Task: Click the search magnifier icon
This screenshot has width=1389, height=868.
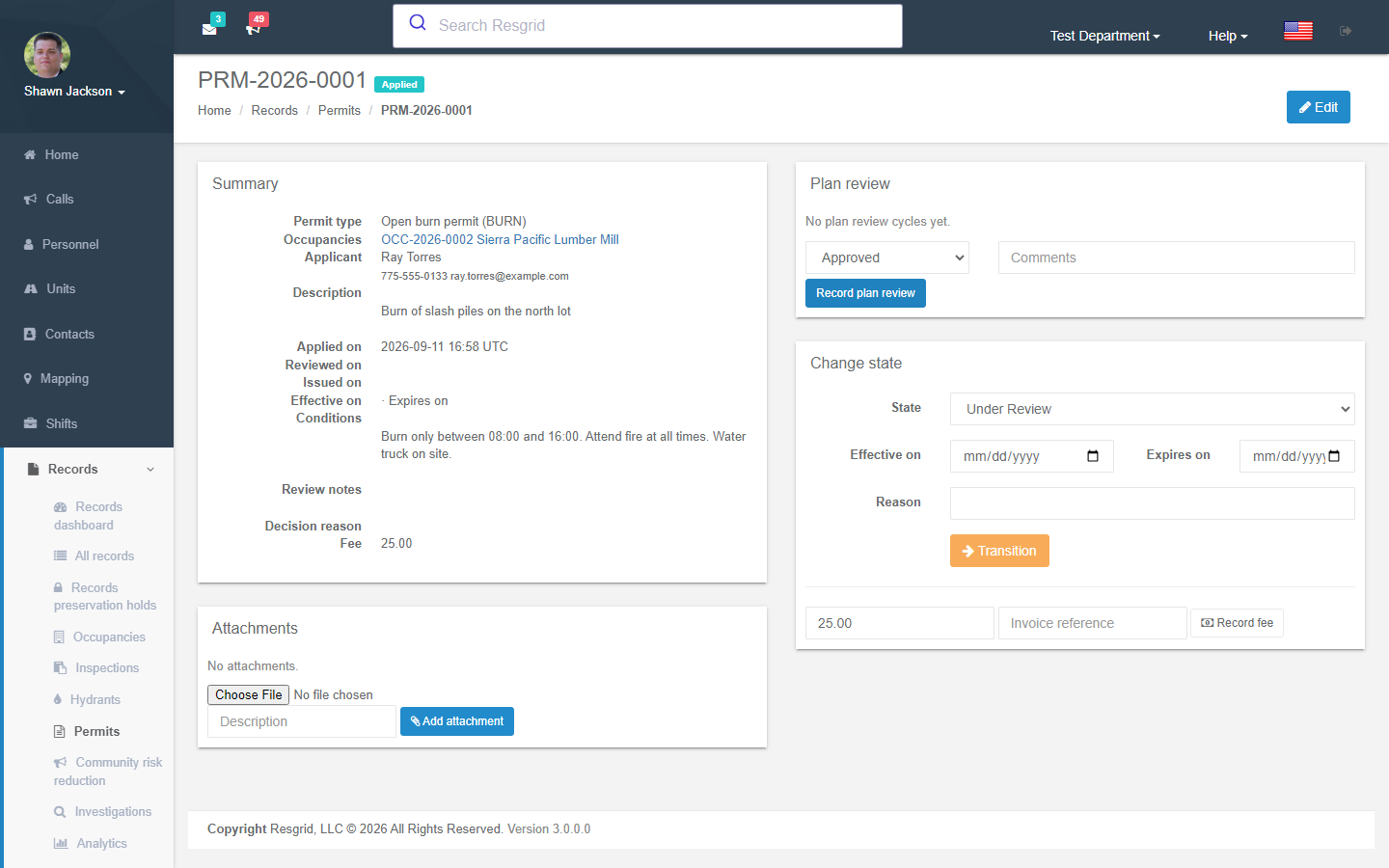Action: (418, 23)
